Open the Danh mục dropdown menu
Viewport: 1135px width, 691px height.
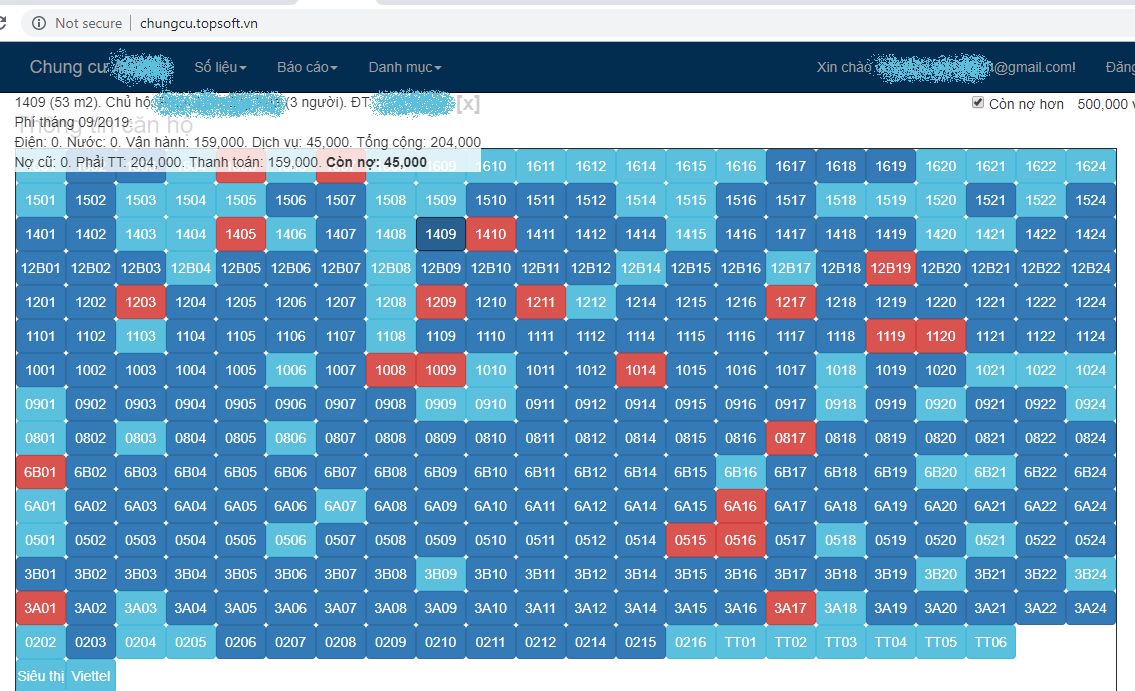[x=405, y=67]
